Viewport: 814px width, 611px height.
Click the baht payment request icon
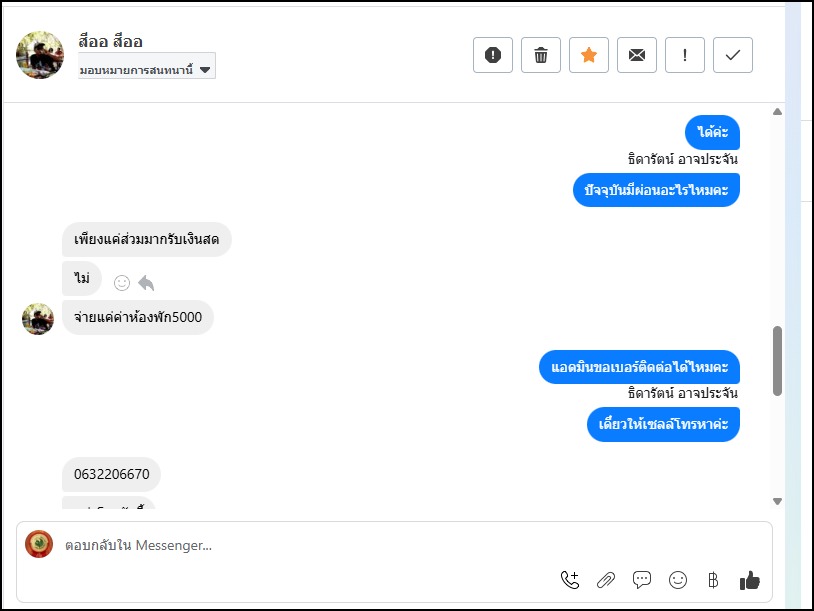click(x=713, y=579)
